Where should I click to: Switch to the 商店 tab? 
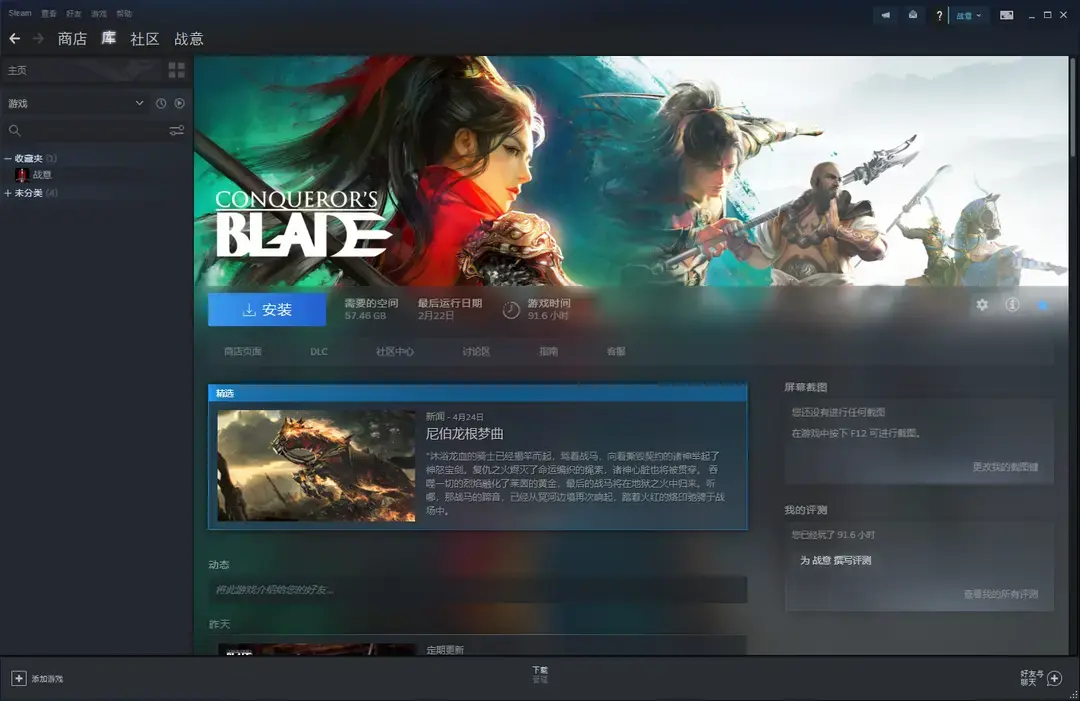point(72,39)
